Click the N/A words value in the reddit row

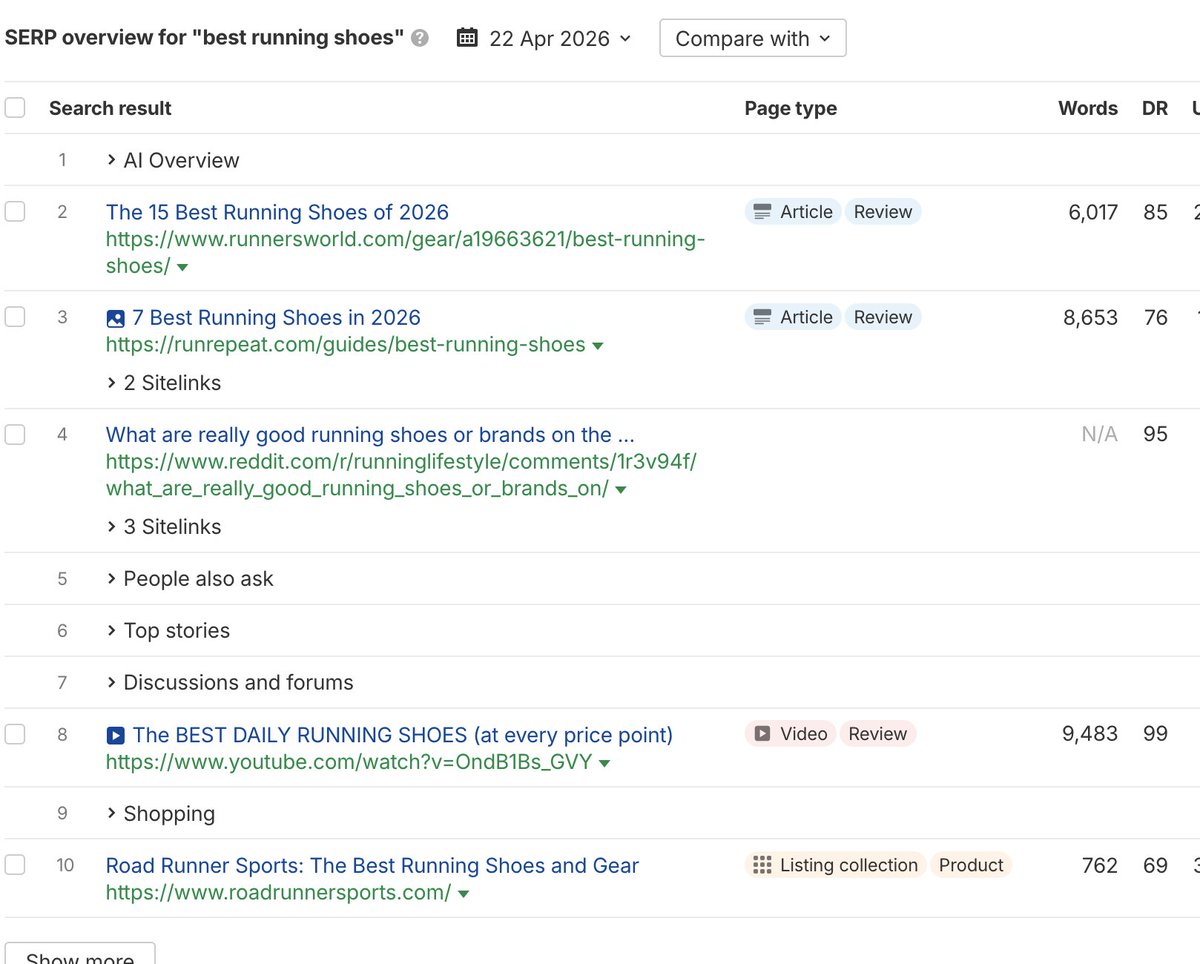[1099, 435]
